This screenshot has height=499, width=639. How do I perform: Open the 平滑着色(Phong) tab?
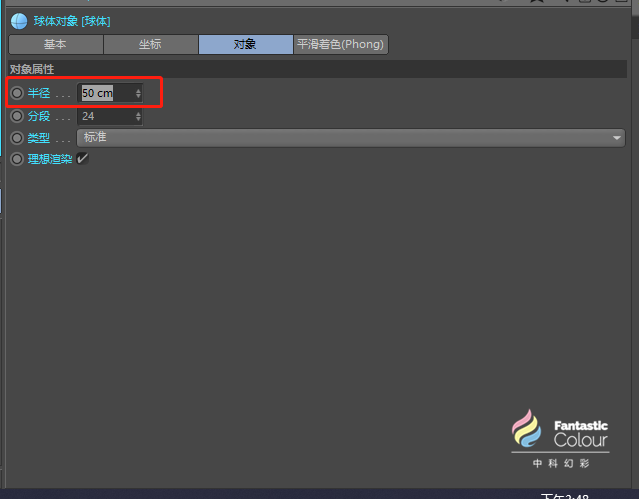[341, 44]
